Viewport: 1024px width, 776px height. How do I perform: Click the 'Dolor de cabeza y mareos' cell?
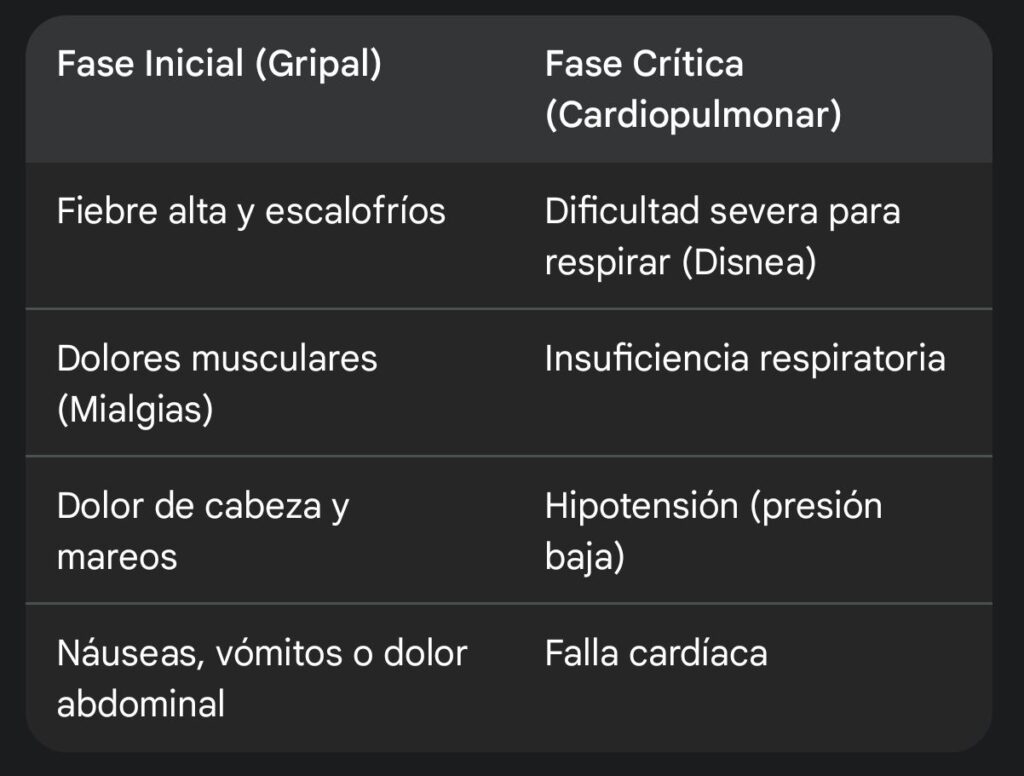click(x=203, y=532)
